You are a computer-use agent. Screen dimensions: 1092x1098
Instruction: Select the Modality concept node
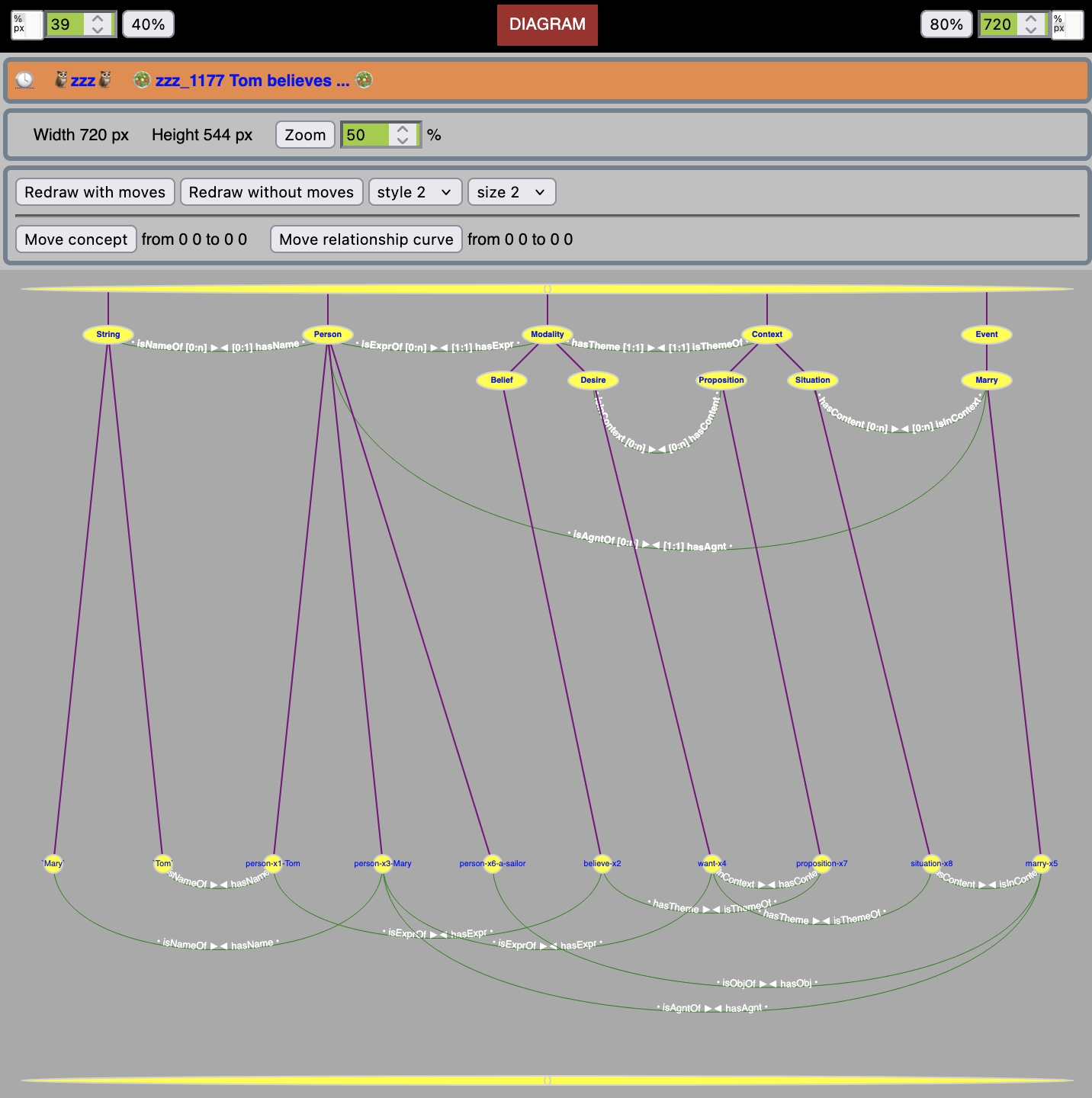548,334
